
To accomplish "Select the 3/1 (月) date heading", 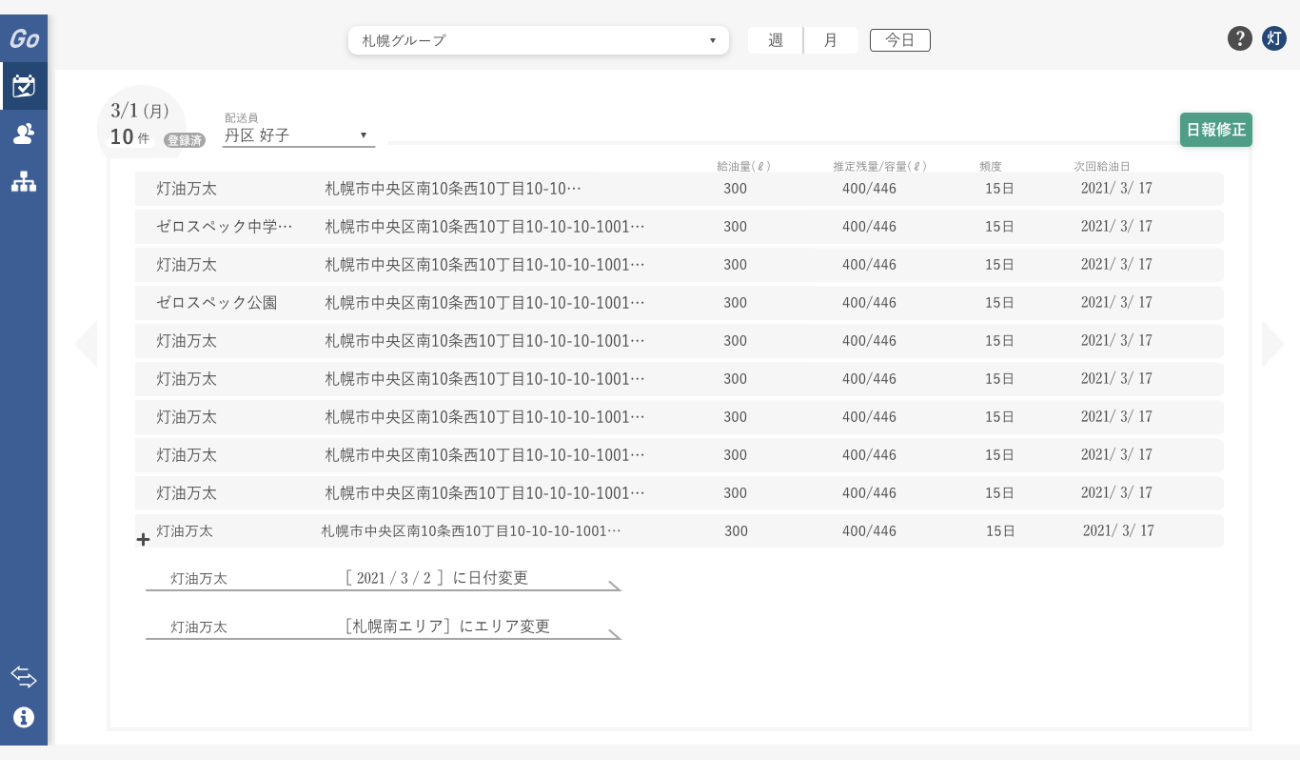I will pyautogui.click(x=140, y=111).
